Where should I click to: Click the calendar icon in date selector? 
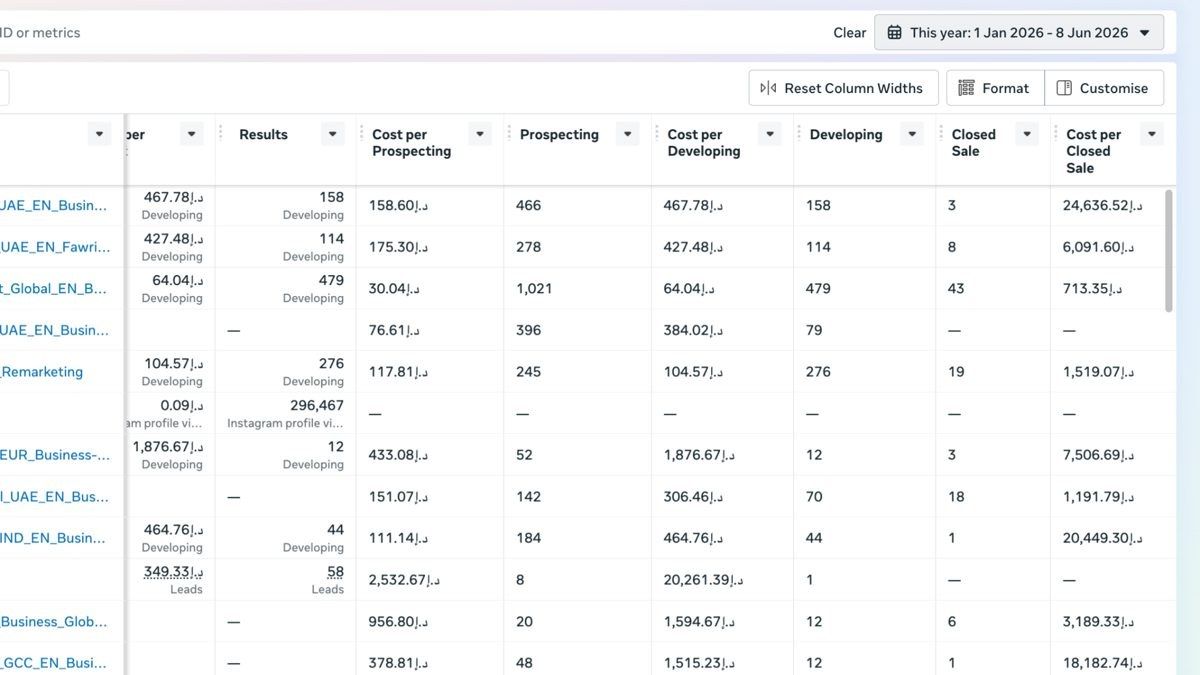click(895, 32)
